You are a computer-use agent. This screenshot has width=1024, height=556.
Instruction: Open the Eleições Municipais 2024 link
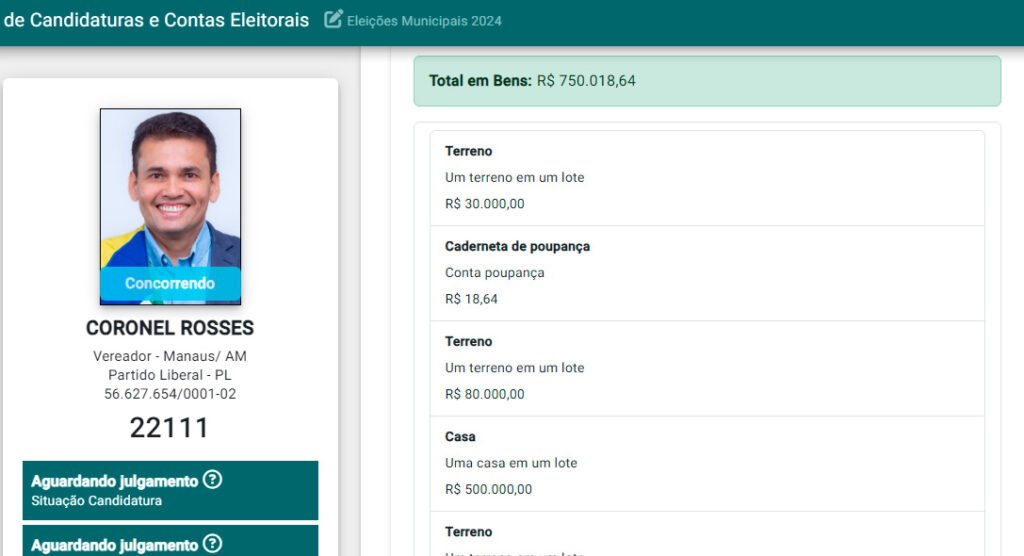pos(424,21)
